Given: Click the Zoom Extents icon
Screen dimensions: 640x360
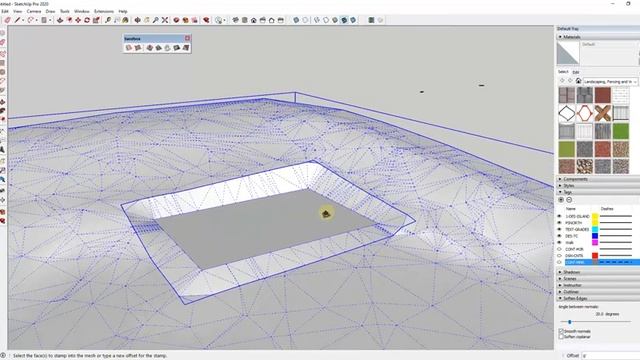Looking at the screenshot, I should coord(165,20).
